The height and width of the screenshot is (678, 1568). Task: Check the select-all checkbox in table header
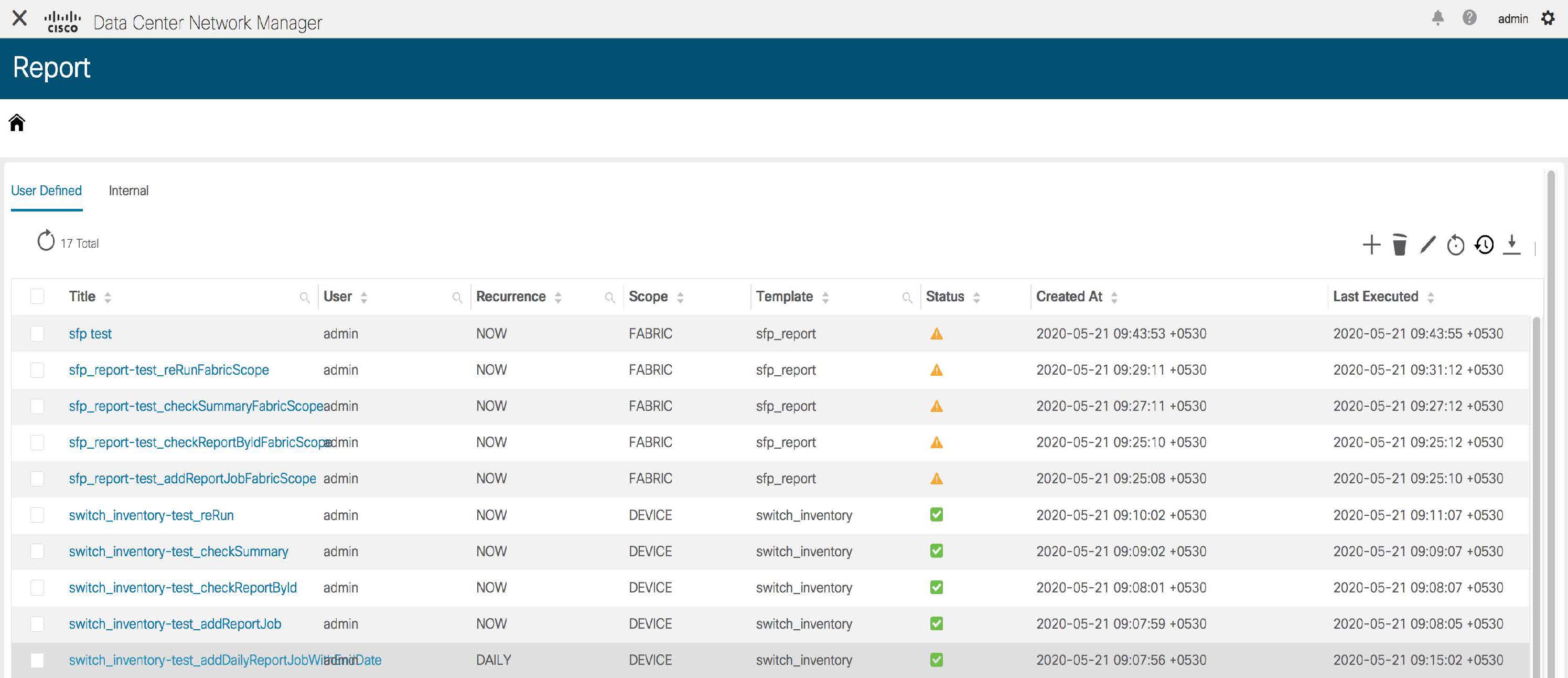37,296
